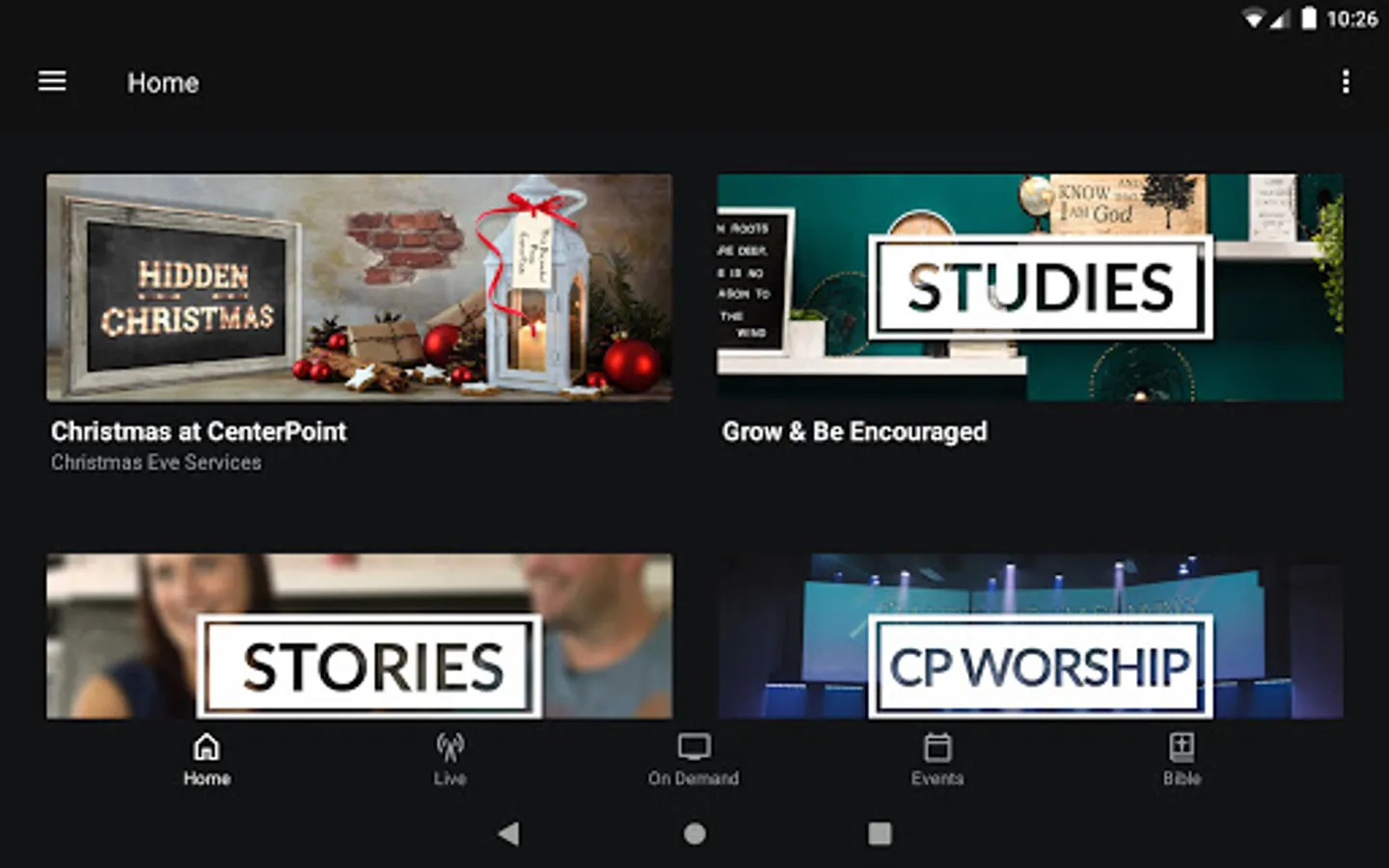
Task: Tap the Android home circle button
Action: pos(694,833)
